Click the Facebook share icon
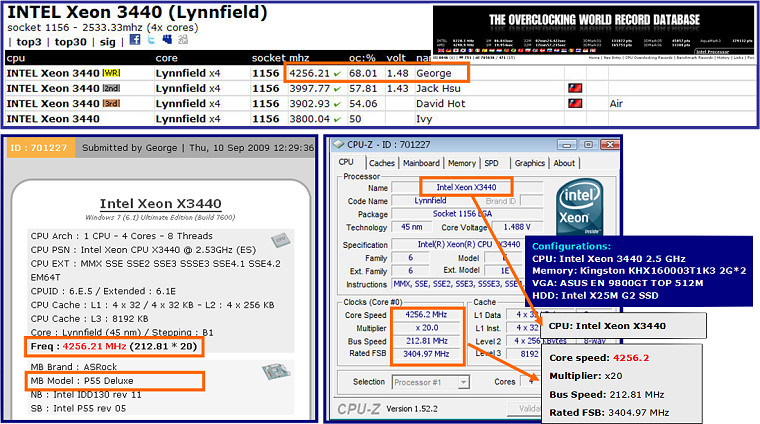Screen dimensions: 760x424 pos(135,41)
